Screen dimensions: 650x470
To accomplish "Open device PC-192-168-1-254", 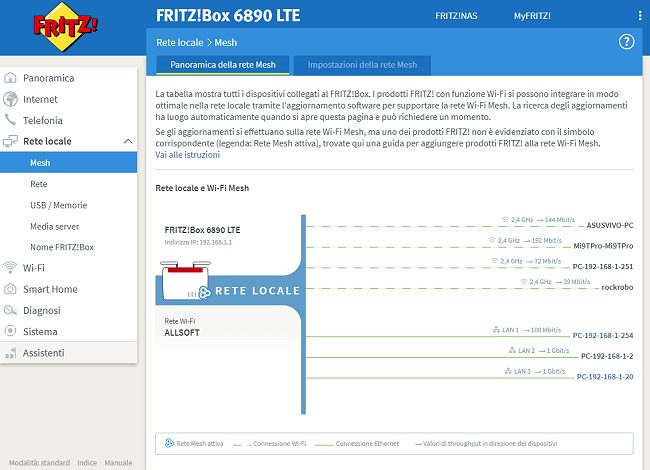I will (603, 335).
